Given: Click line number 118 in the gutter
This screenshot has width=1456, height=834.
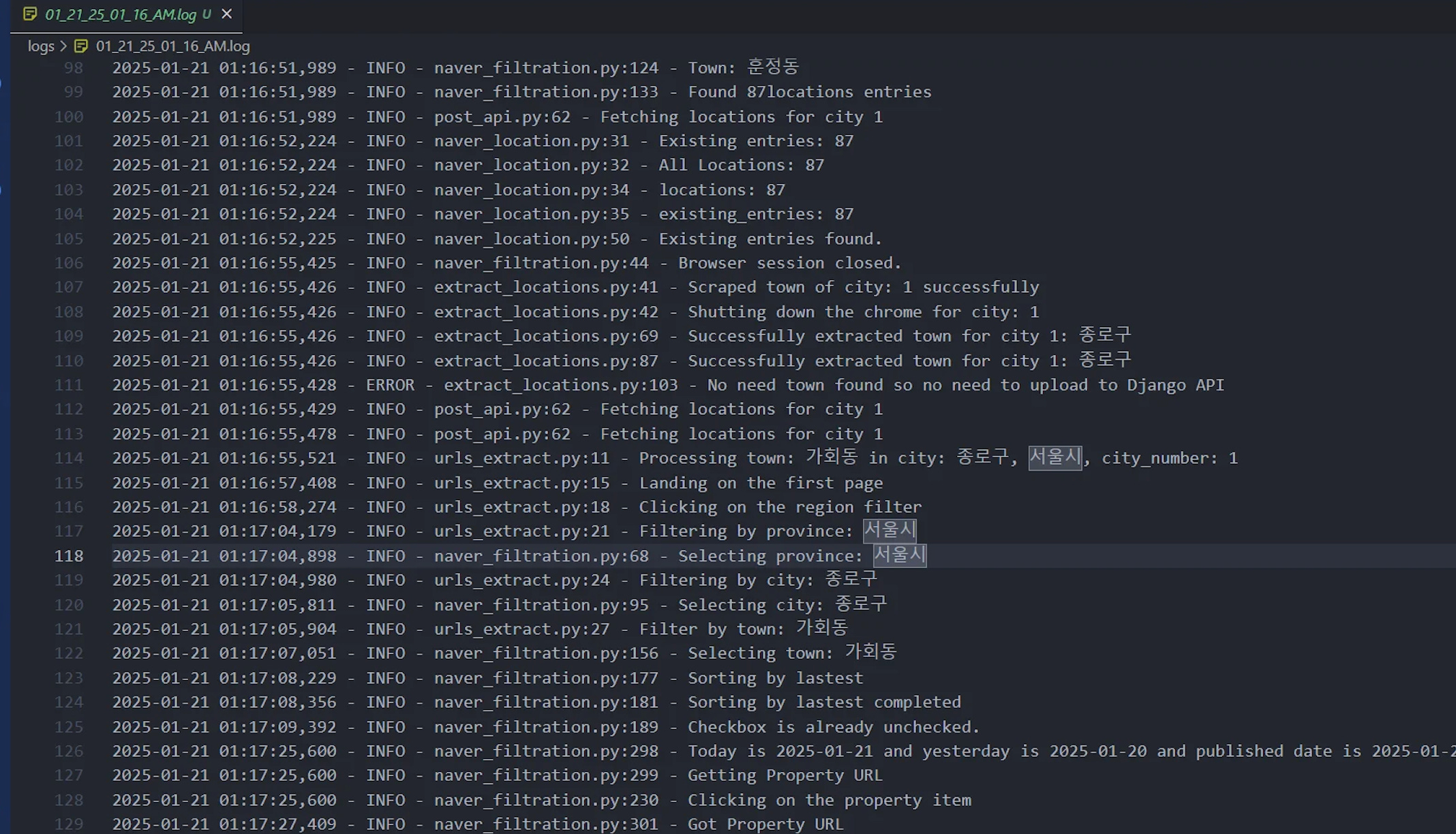Looking at the screenshot, I should coord(69,556).
